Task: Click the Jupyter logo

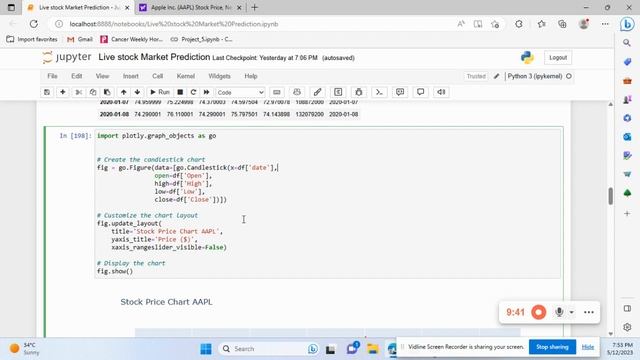Action: coord(67,58)
